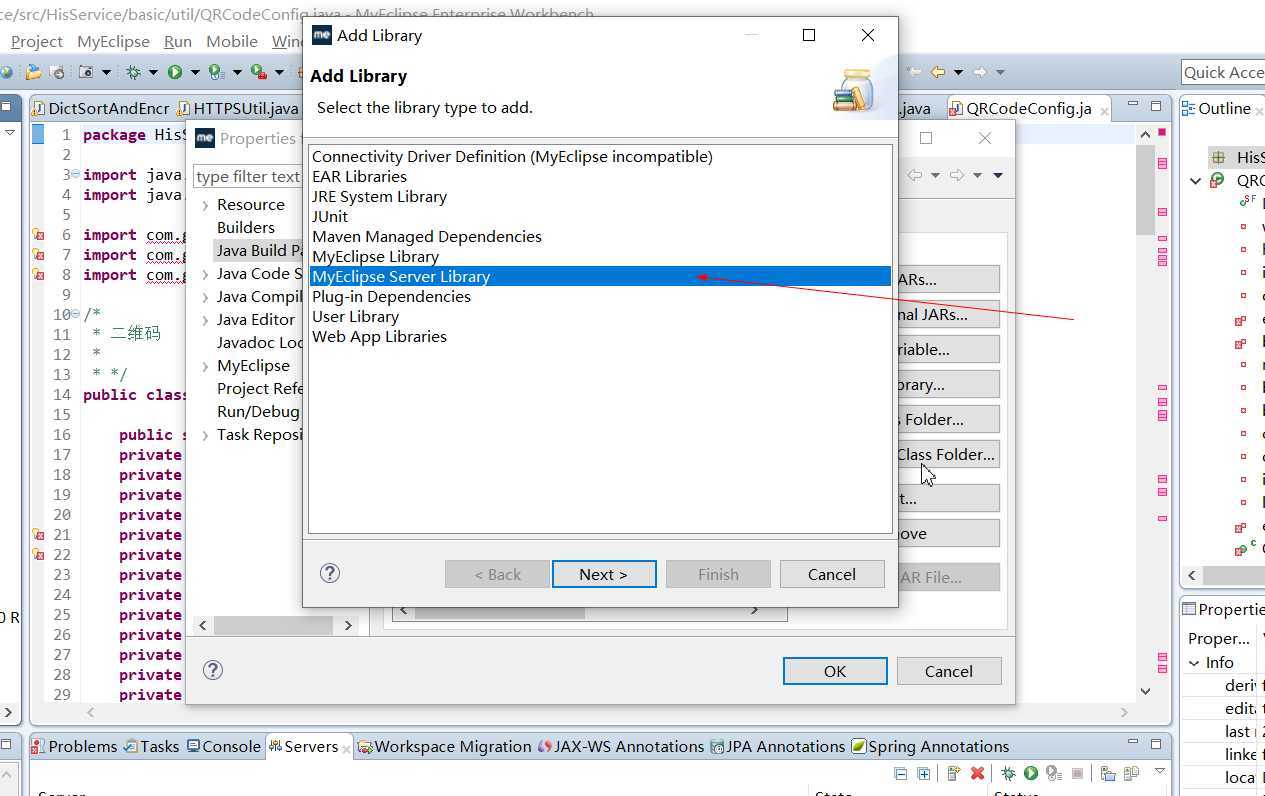Click the green Run icon in main toolbar
The height and width of the screenshot is (796, 1265).
click(175, 72)
